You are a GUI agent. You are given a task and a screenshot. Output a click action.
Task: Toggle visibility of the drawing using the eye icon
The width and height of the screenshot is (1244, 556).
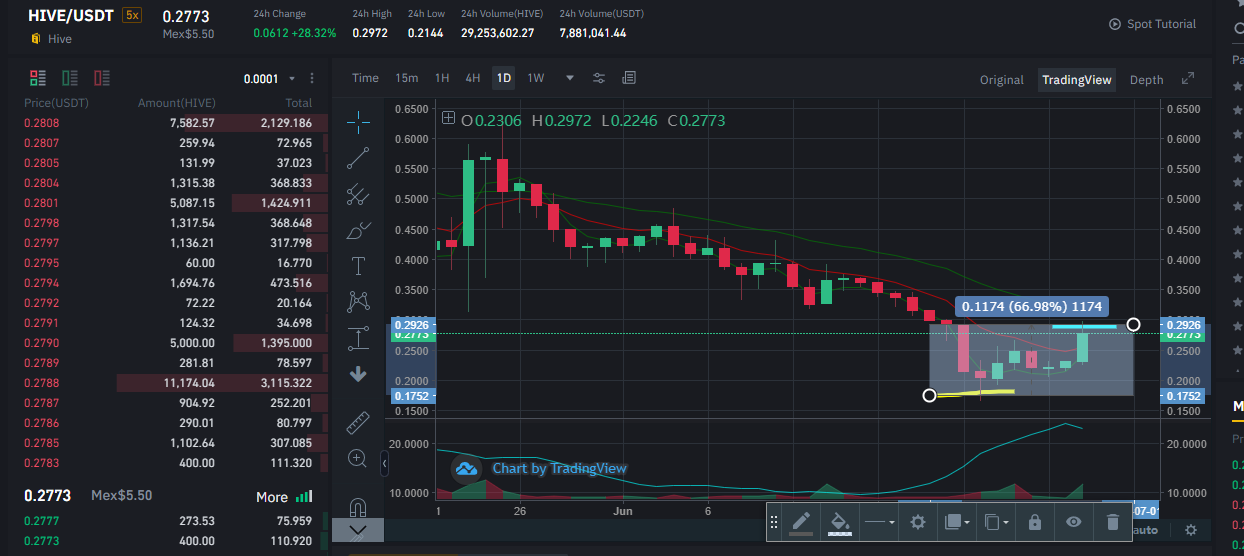click(x=1074, y=521)
